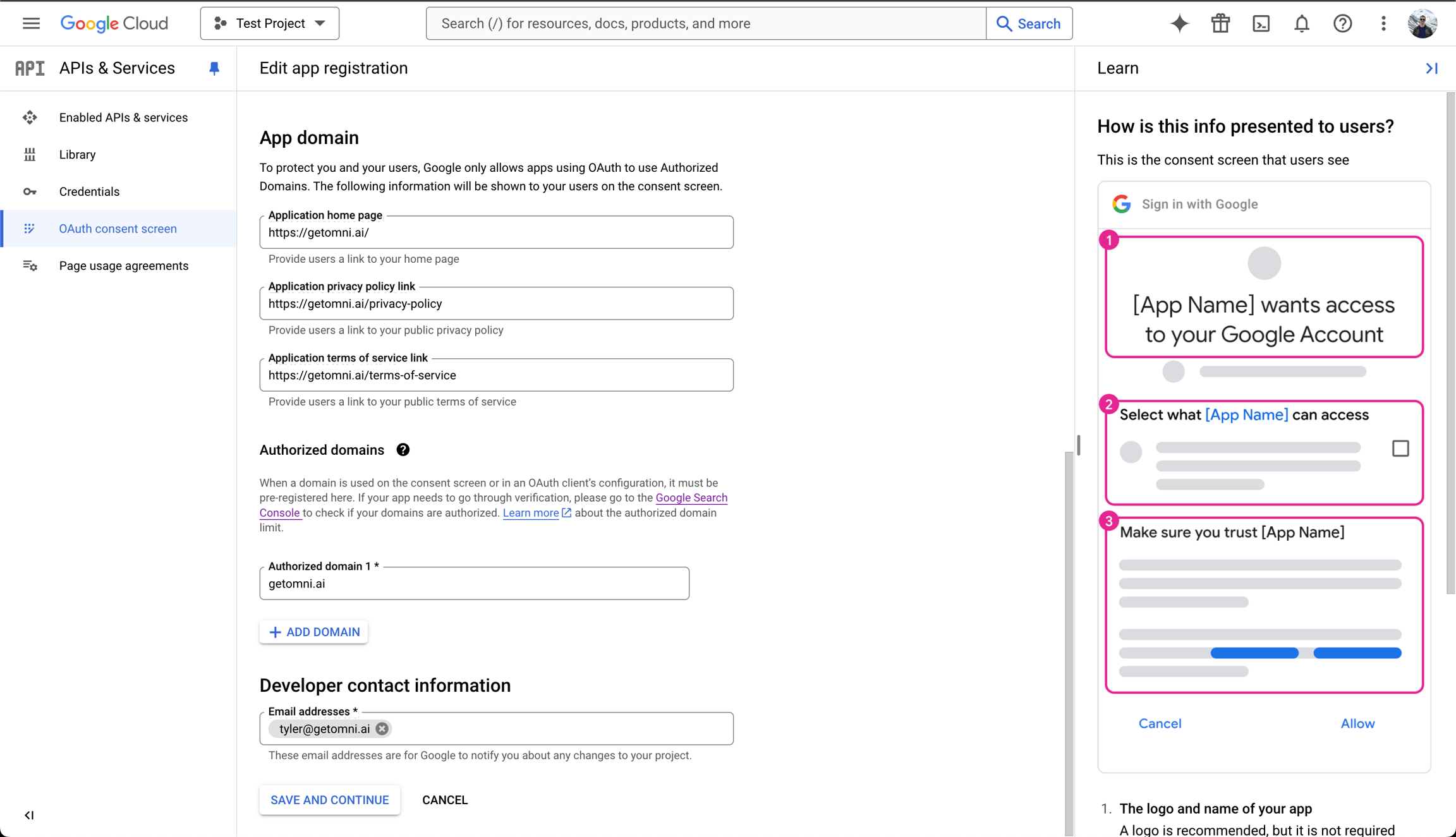
Task: Click the Authorized domains help icon
Action: [403, 449]
